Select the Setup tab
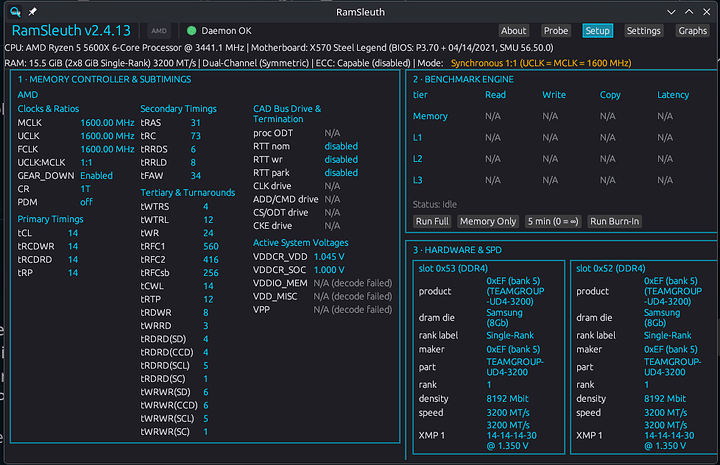The height and width of the screenshot is (465, 720). pos(597,31)
